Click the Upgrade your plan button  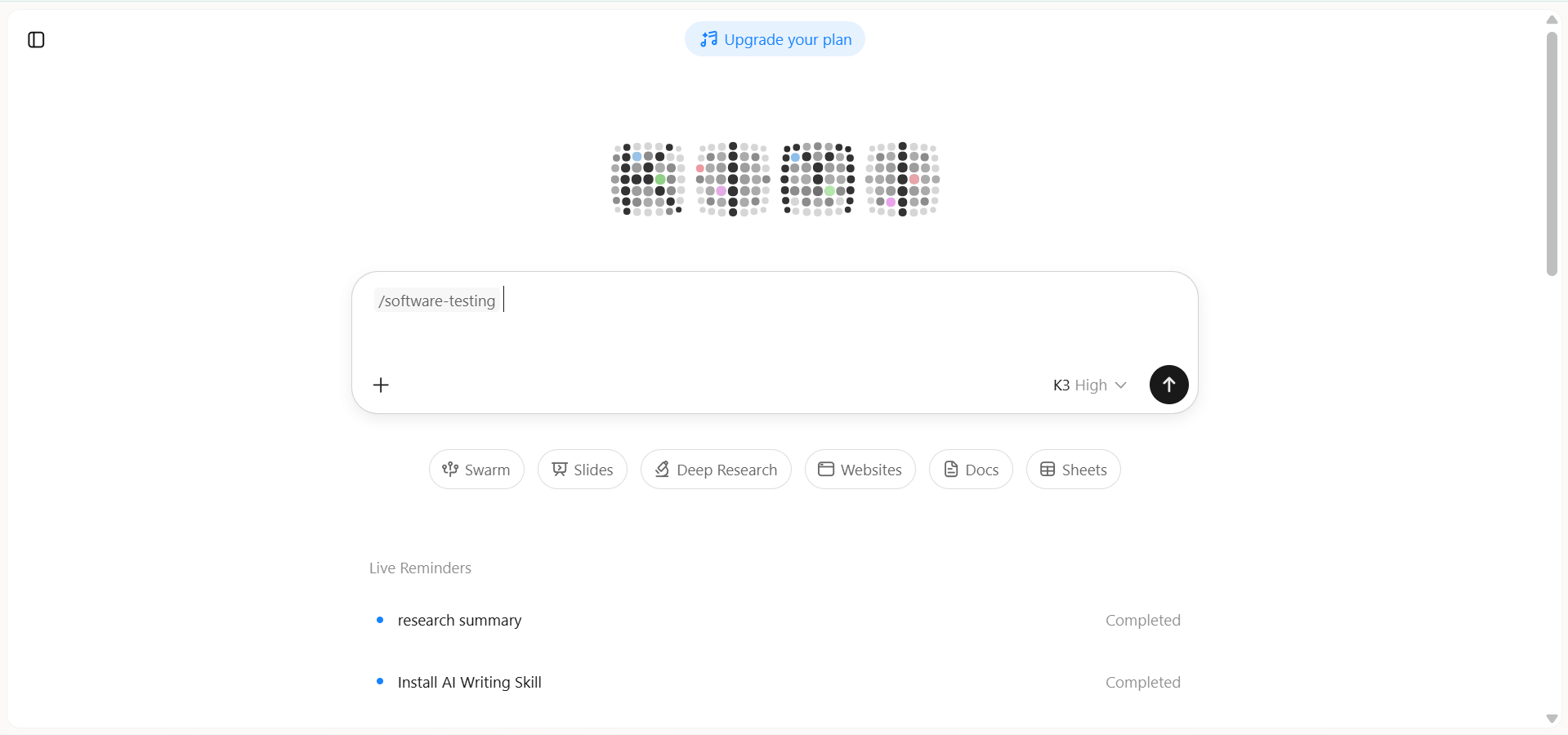tap(775, 39)
